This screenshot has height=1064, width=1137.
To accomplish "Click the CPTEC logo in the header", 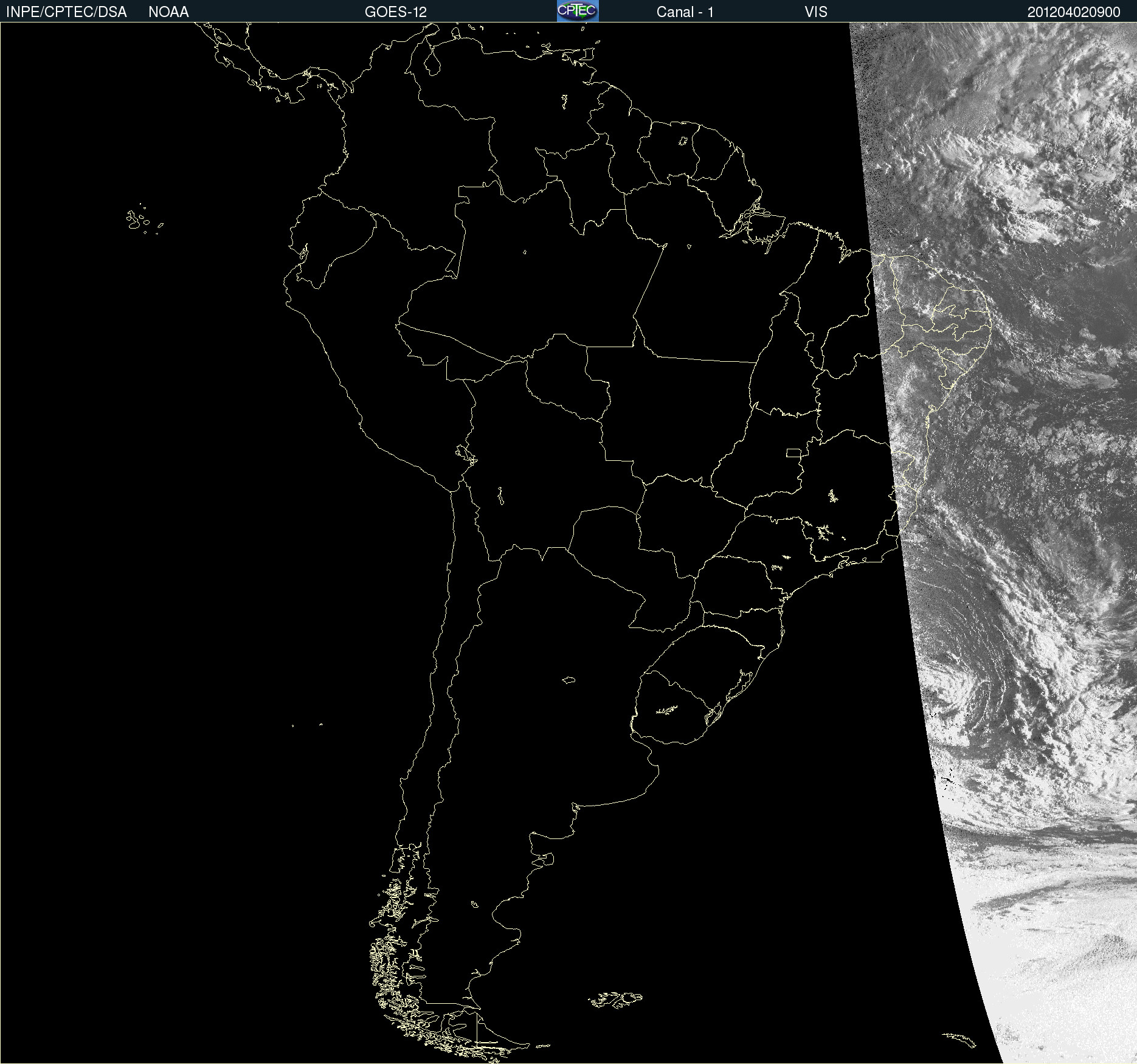I will coord(578,11).
